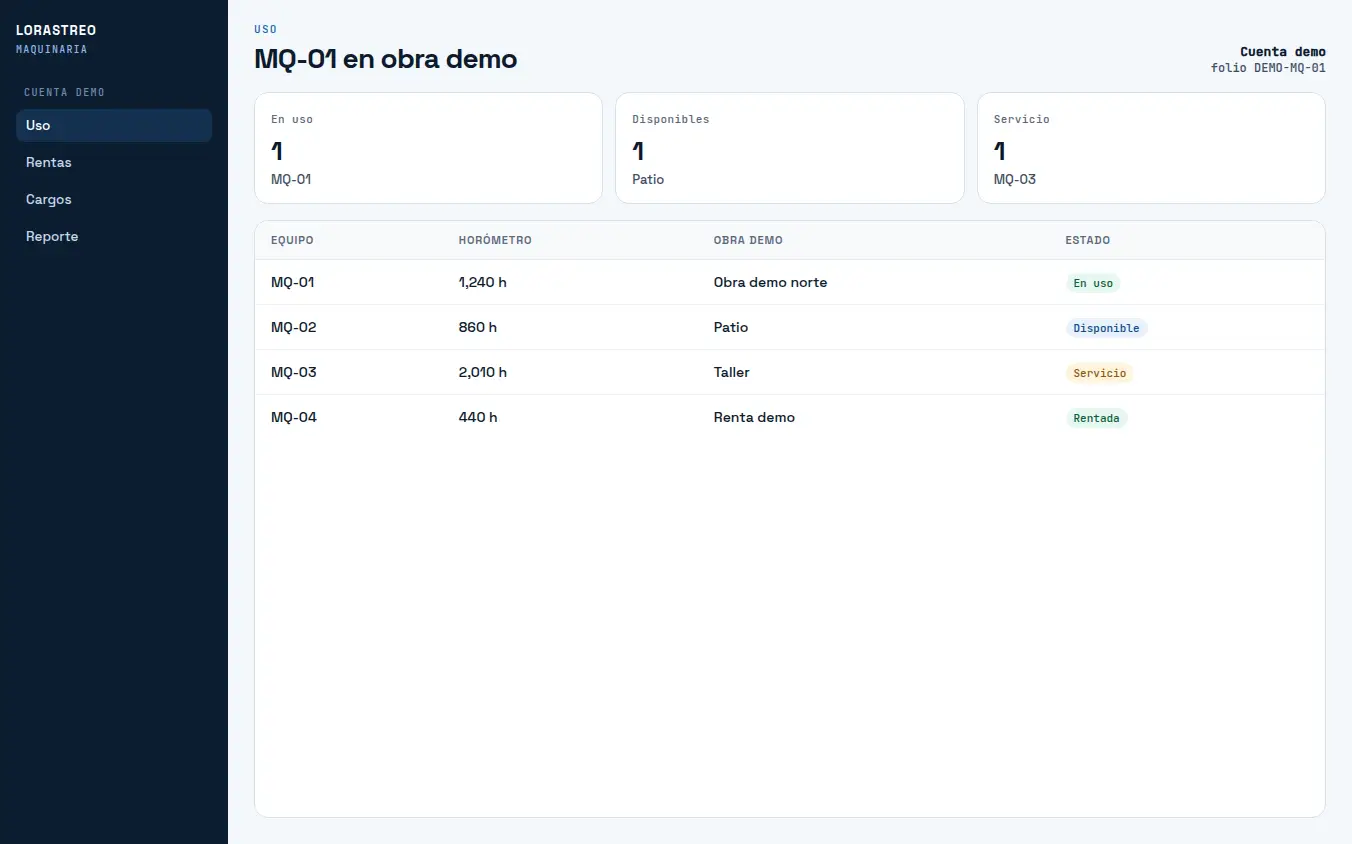
Task: Click the 440 h hour meter value
Action: point(478,417)
